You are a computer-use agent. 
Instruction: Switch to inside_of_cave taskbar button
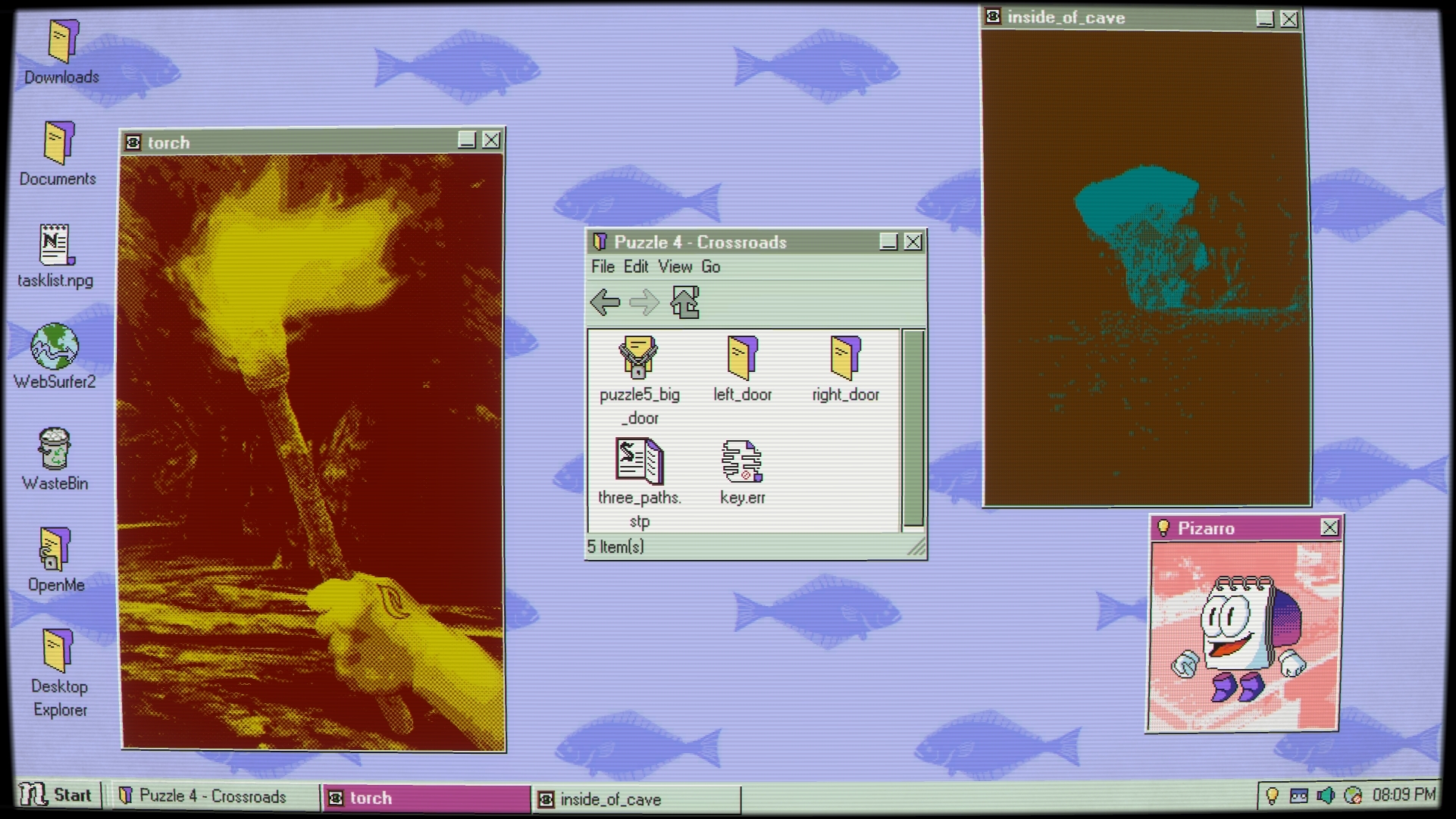coord(635,799)
